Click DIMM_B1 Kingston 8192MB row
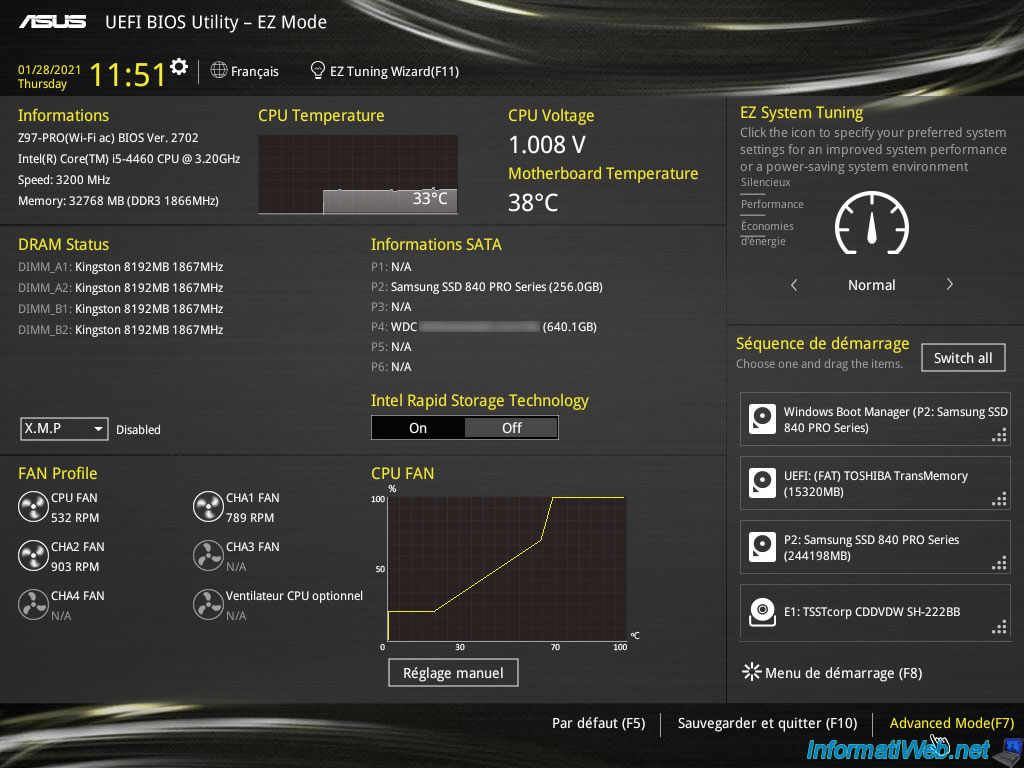This screenshot has width=1024, height=768. point(121,308)
